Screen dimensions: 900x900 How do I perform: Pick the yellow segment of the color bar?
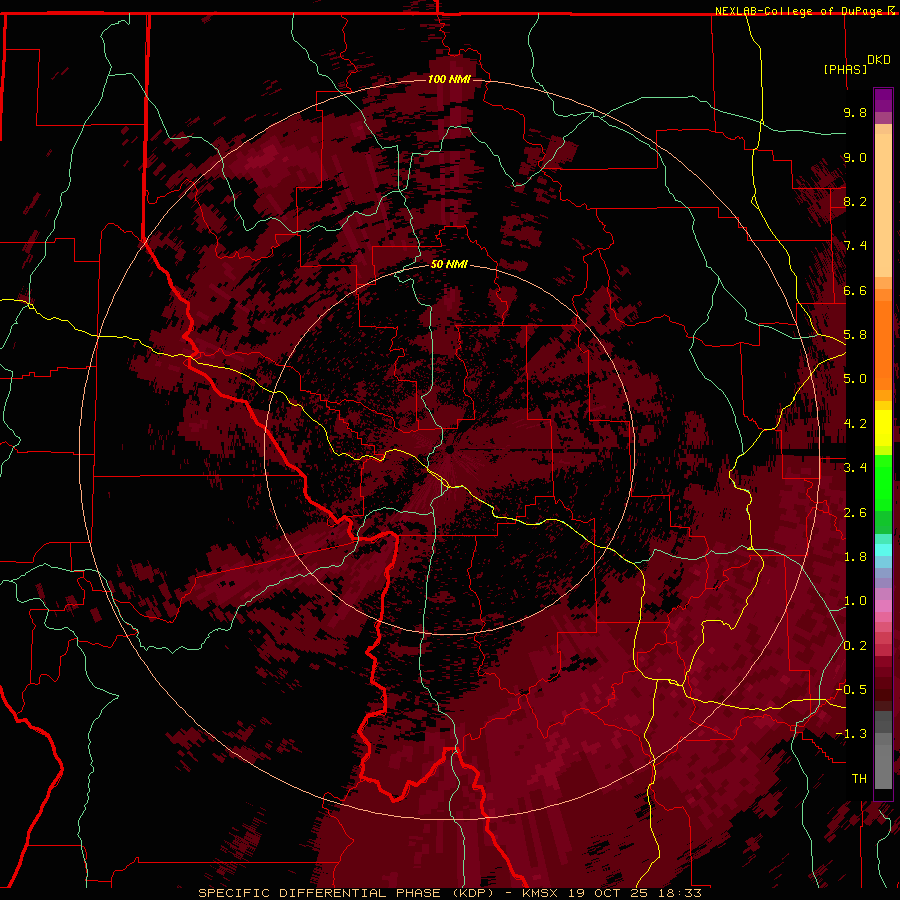click(x=883, y=428)
